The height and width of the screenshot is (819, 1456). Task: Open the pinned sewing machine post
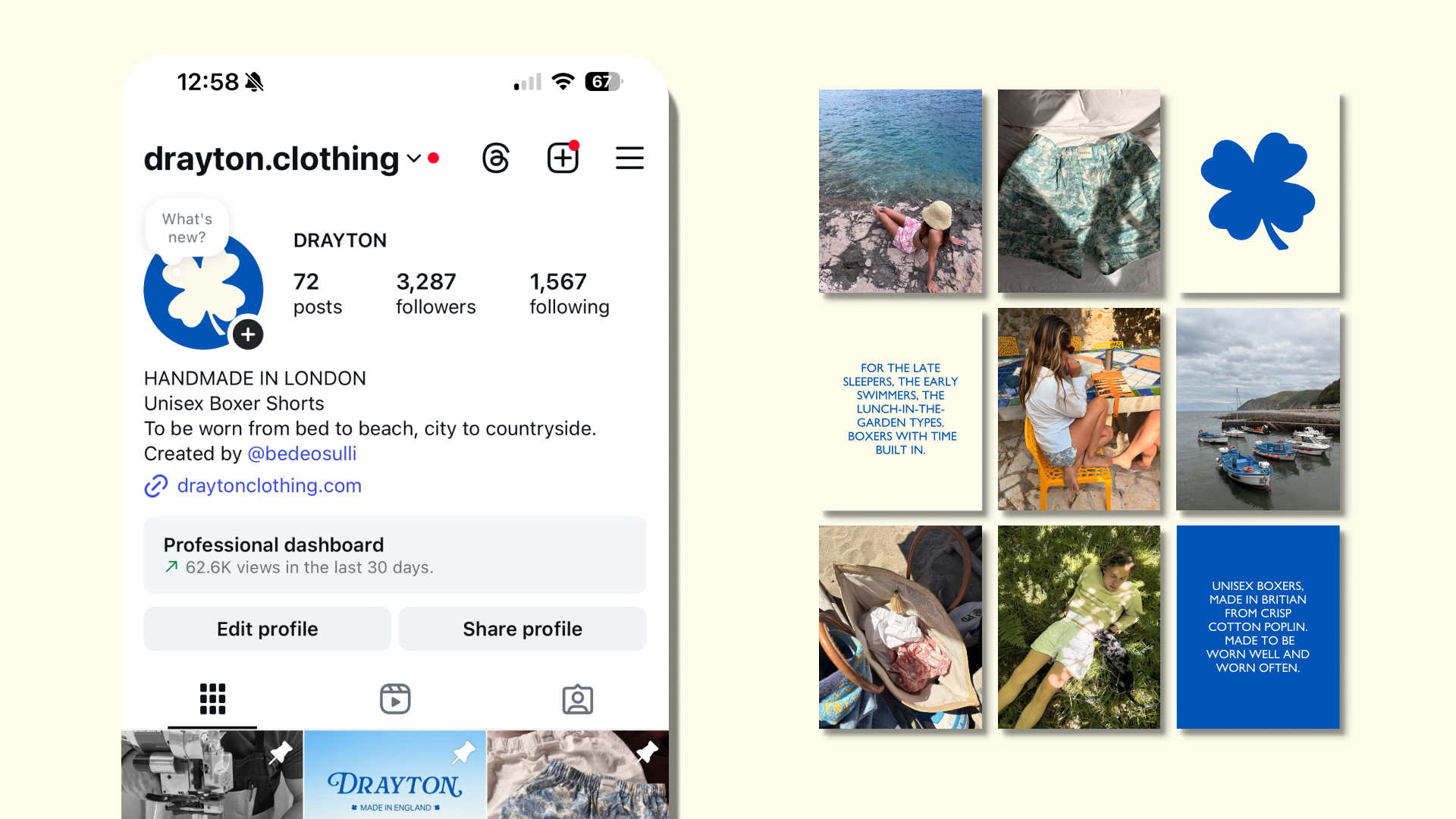(x=212, y=774)
